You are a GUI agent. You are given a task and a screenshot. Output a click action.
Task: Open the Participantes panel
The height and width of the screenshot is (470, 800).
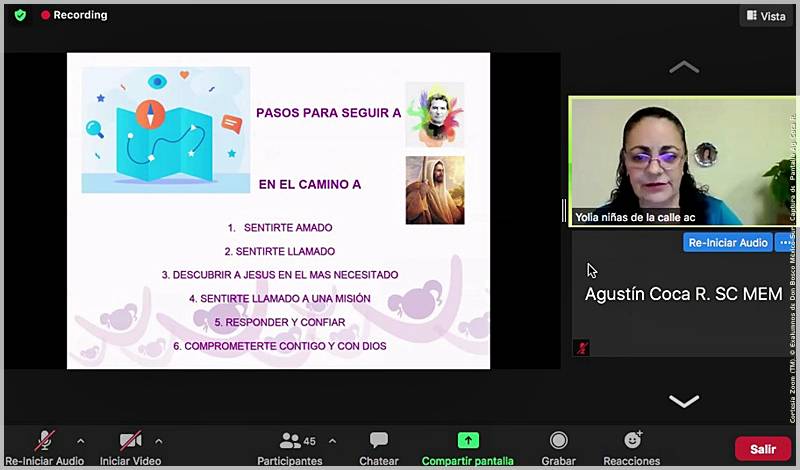[x=290, y=447]
